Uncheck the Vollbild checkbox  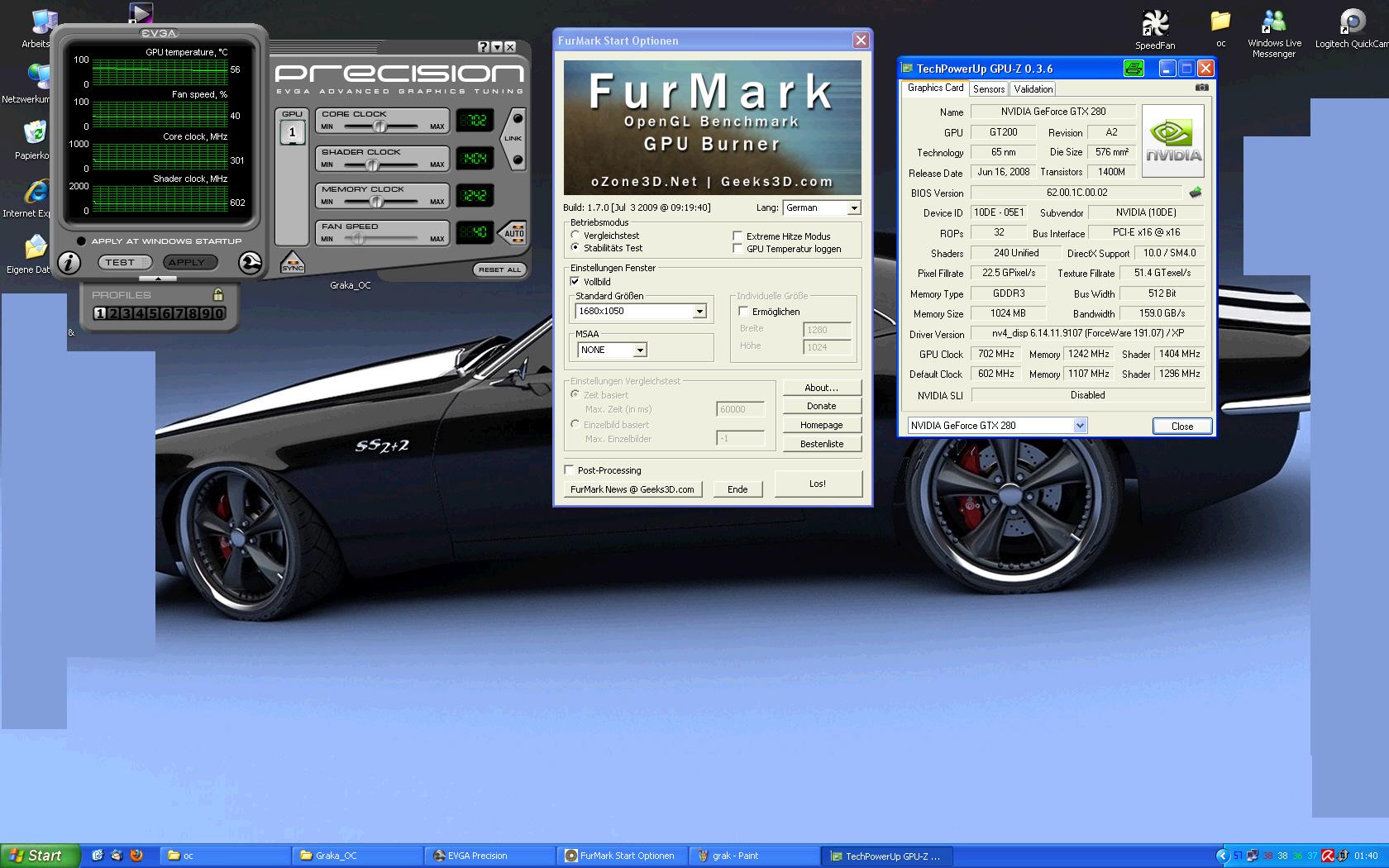click(575, 282)
